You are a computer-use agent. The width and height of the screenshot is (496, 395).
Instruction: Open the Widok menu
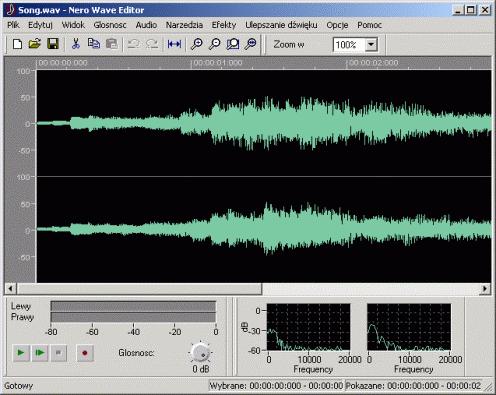click(73, 25)
